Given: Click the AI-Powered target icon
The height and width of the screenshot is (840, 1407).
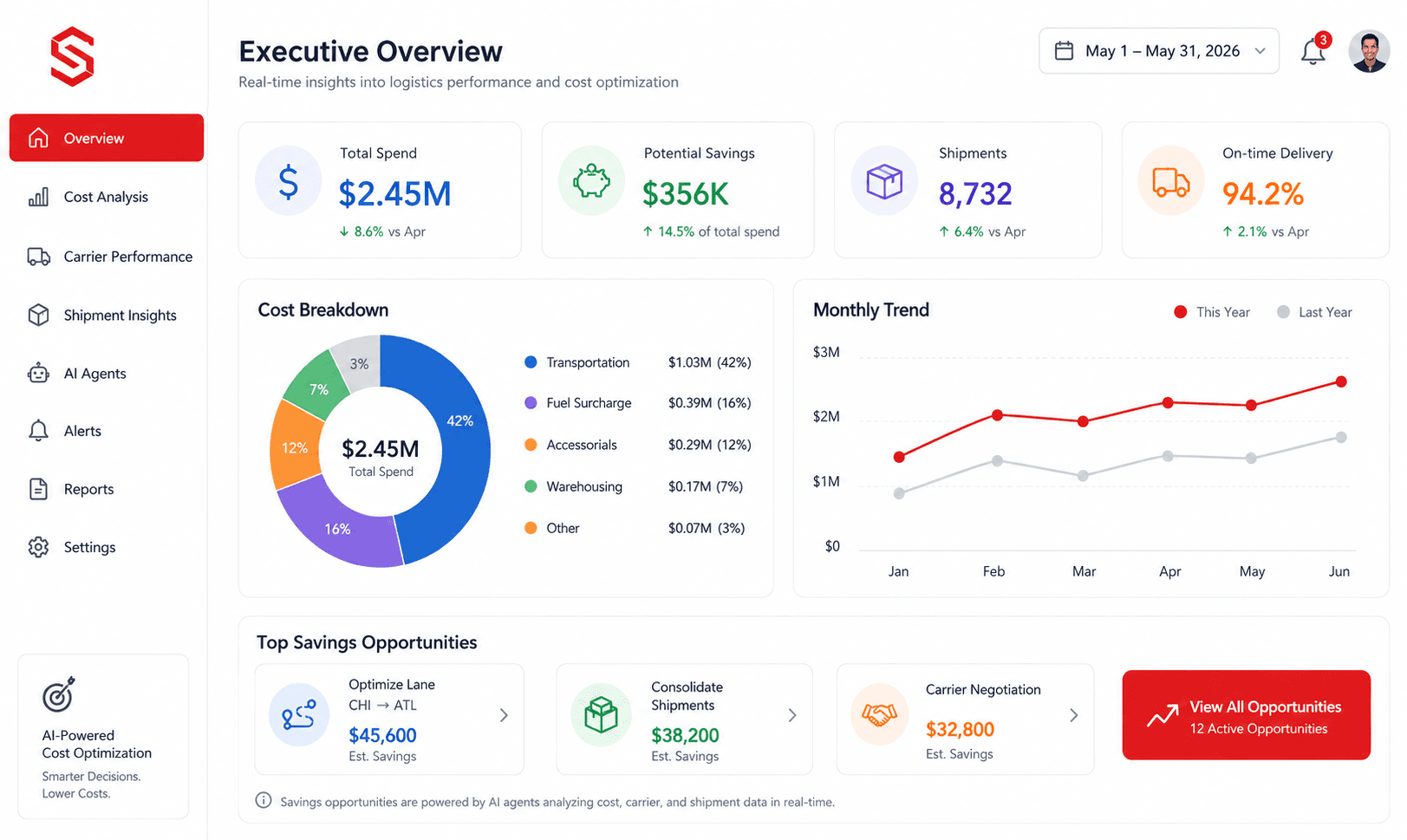Looking at the screenshot, I should [58, 694].
